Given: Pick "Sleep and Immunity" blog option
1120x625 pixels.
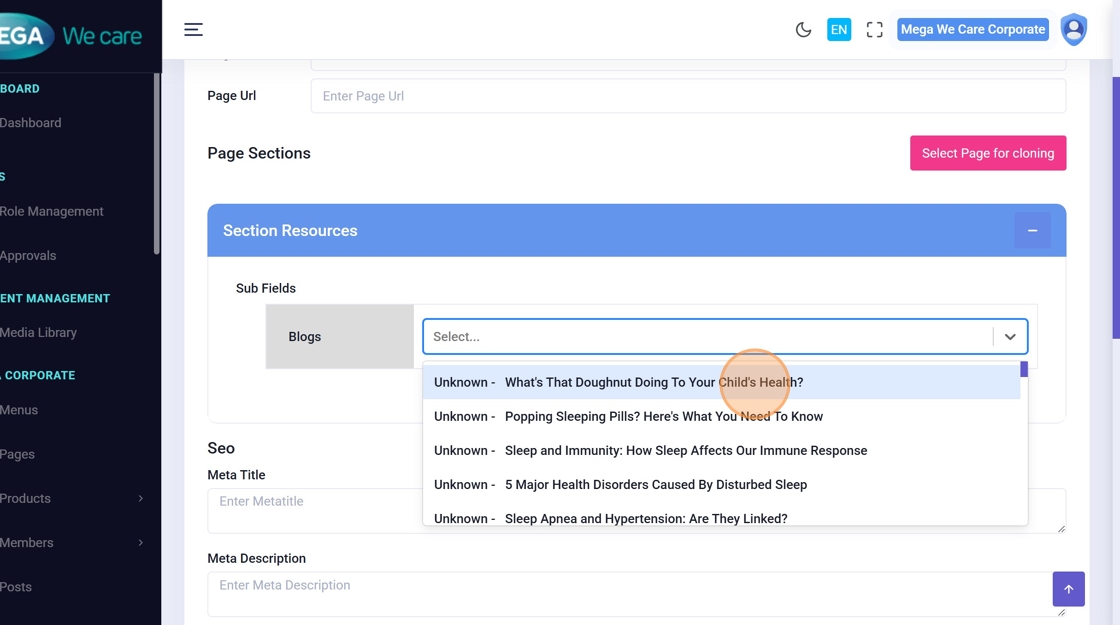Looking at the screenshot, I should [685, 450].
